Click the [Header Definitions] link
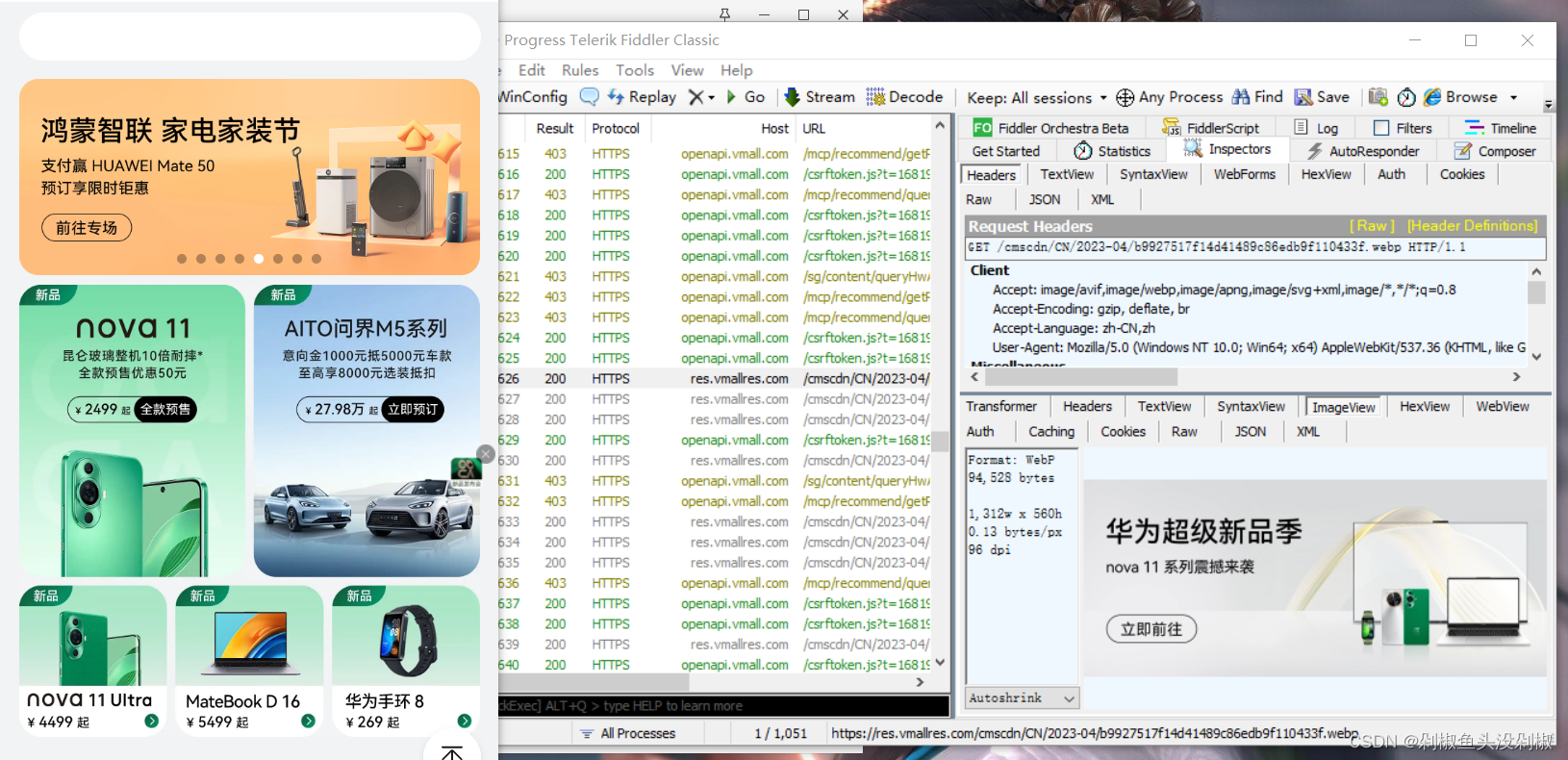The width and height of the screenshot is (1568, 760). click(x=1472, y=226)
